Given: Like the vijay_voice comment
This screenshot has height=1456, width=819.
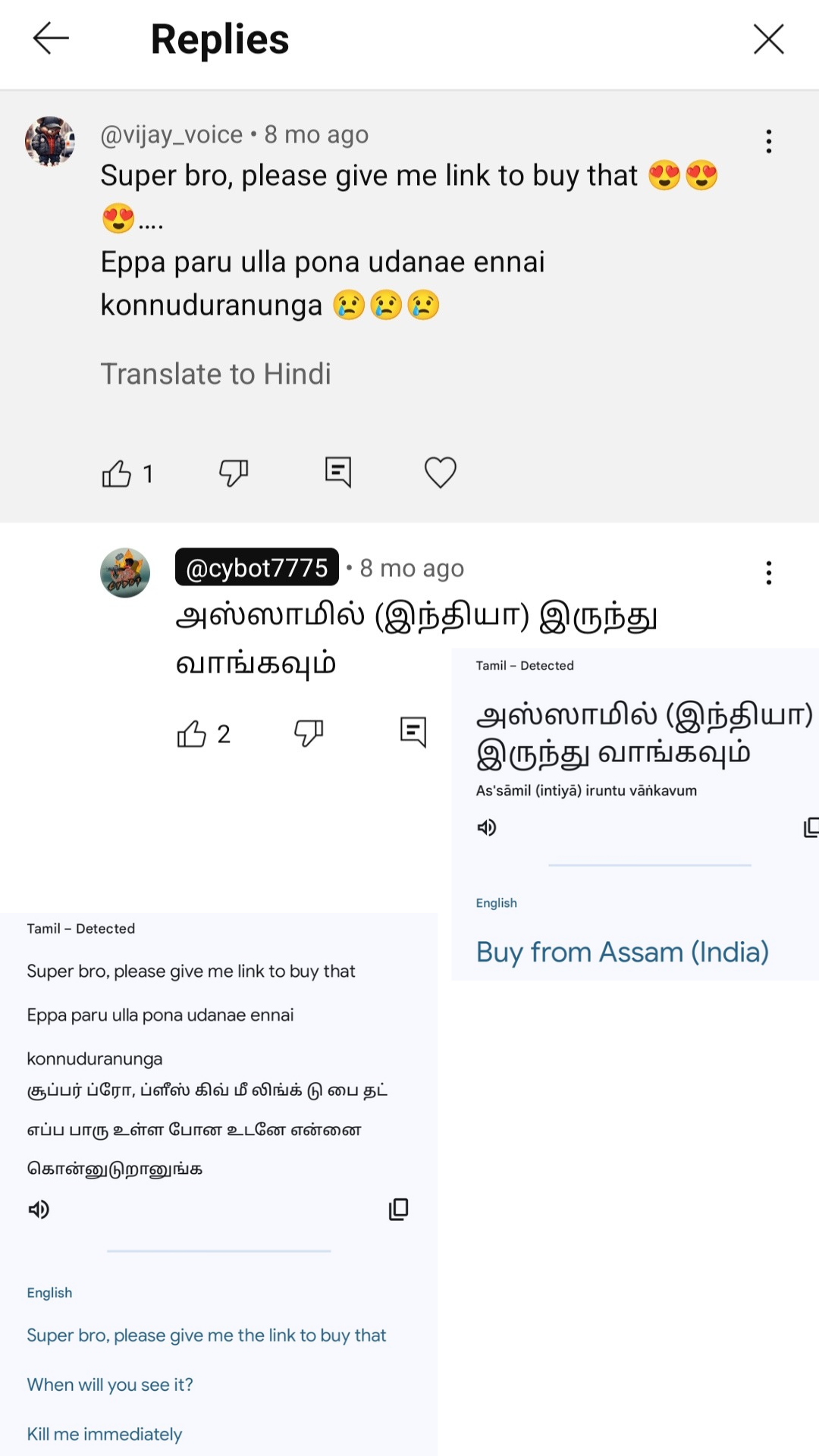Looking at the screenshot, I should (x=117, y=473).
